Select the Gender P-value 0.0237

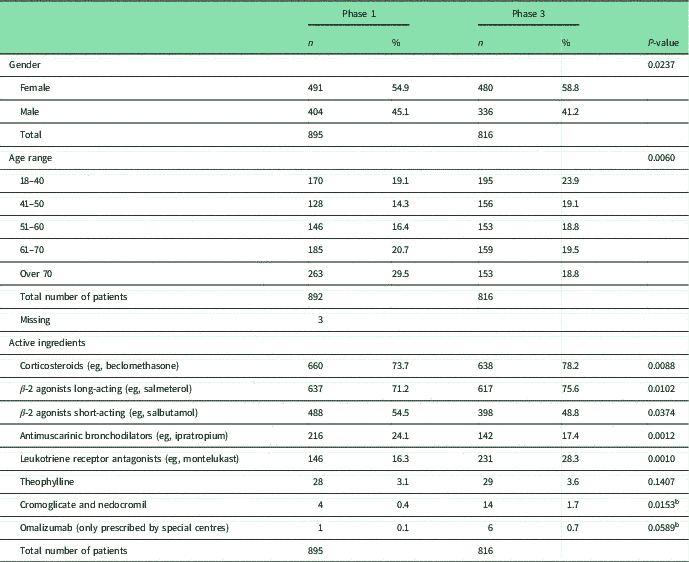coord(664,65)
